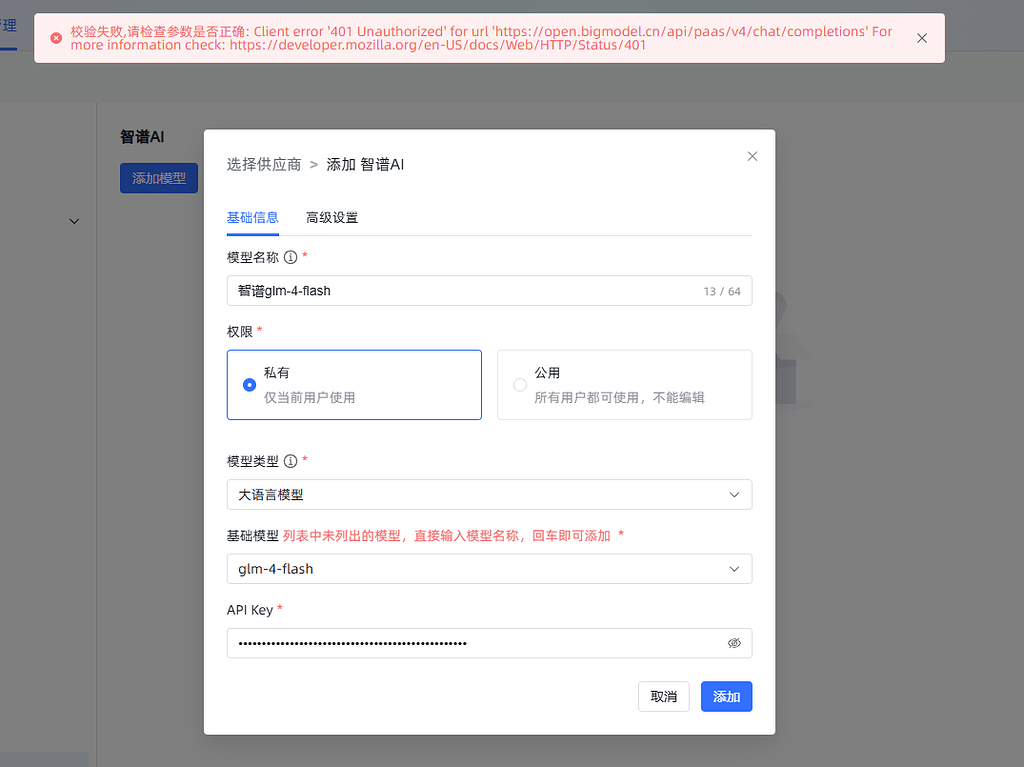The height and width of the screenshot is (767, 1024).
Task: Click the red error icon in the alert
Action: point(56,38)
